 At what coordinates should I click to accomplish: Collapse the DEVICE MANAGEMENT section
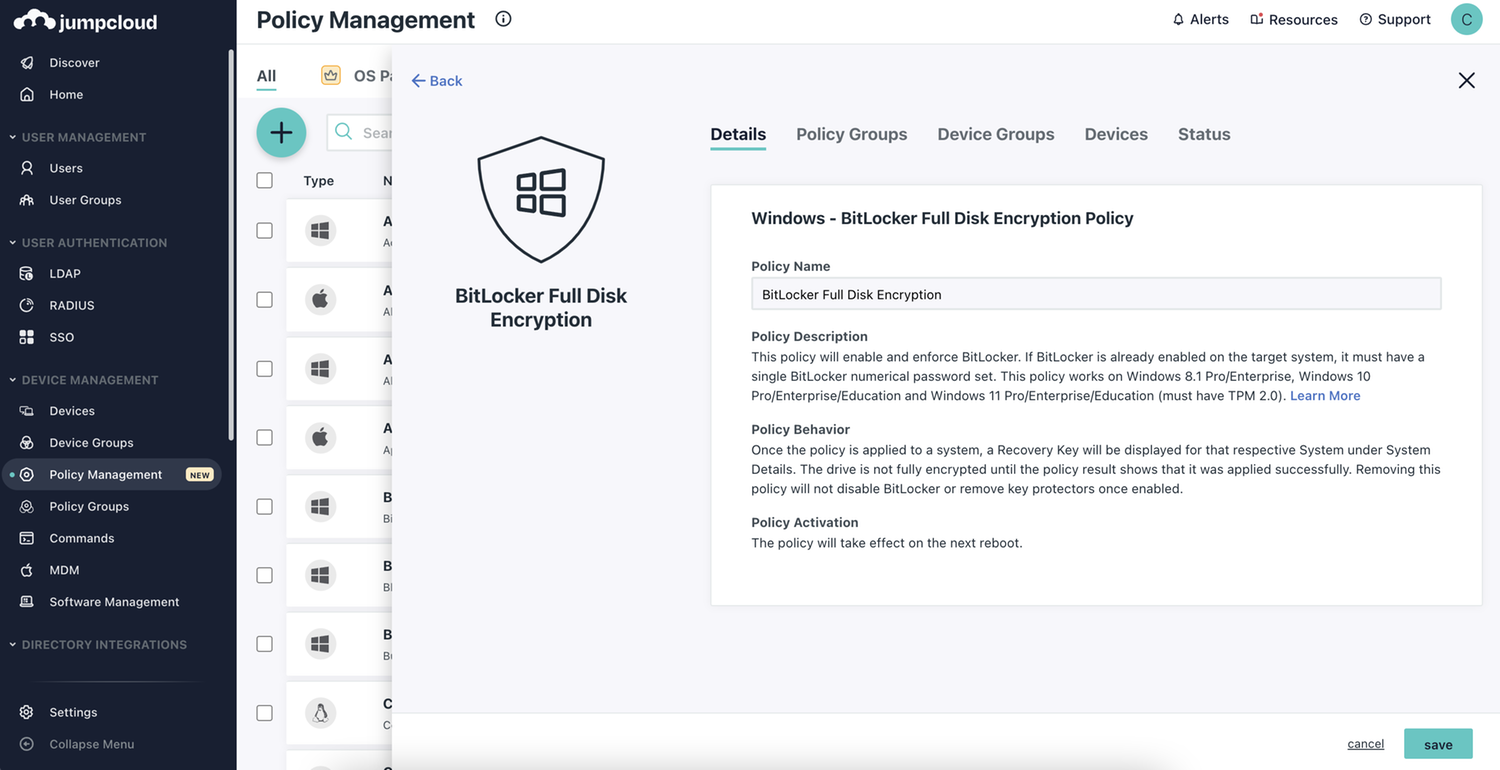(84, 380)
